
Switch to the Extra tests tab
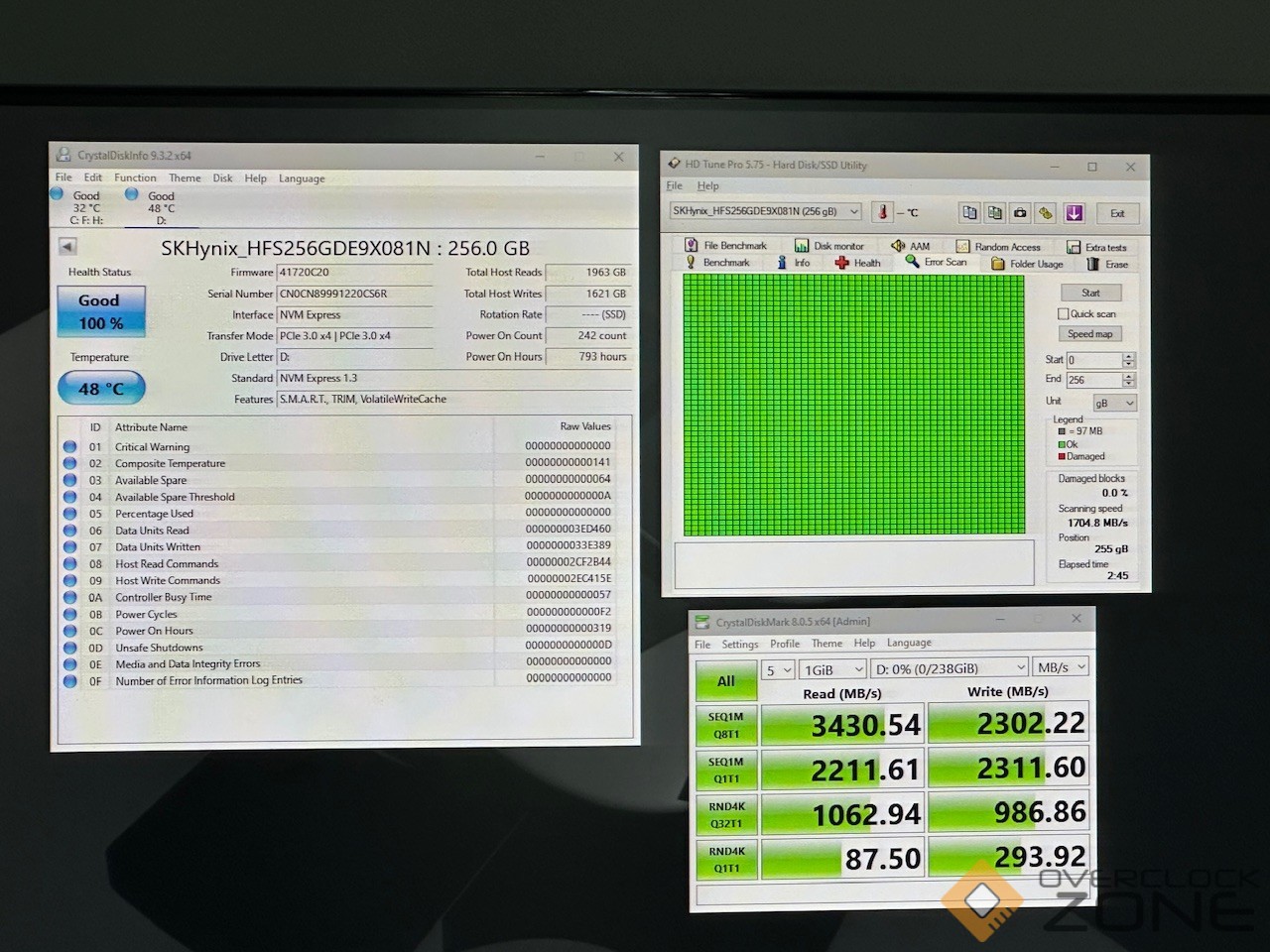[x=1096, y=247]
